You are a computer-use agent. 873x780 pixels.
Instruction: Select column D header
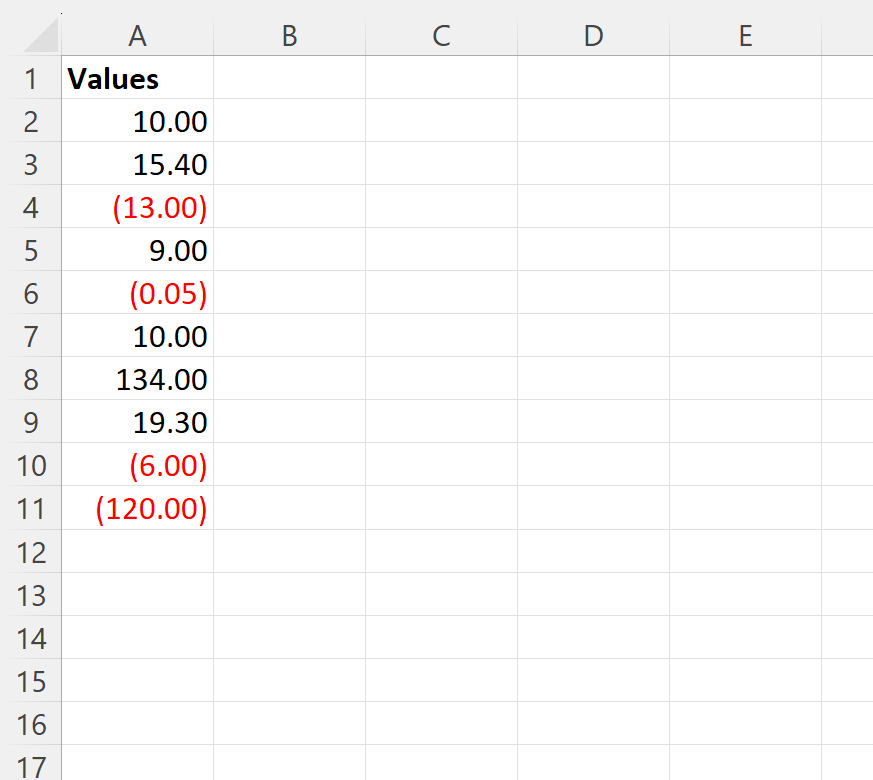click(594, 36)
